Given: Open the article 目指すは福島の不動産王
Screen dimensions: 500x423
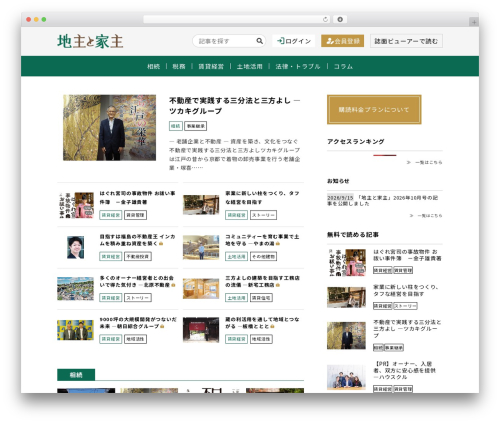Looking at the screenshot, I should [137, 240].
